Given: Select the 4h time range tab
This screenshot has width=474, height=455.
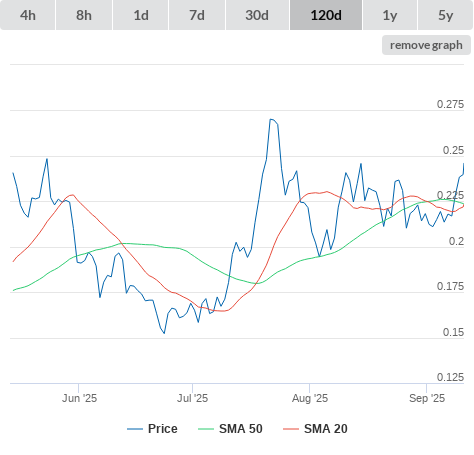Looking at the screenshot, I should [x=28, y=15].
